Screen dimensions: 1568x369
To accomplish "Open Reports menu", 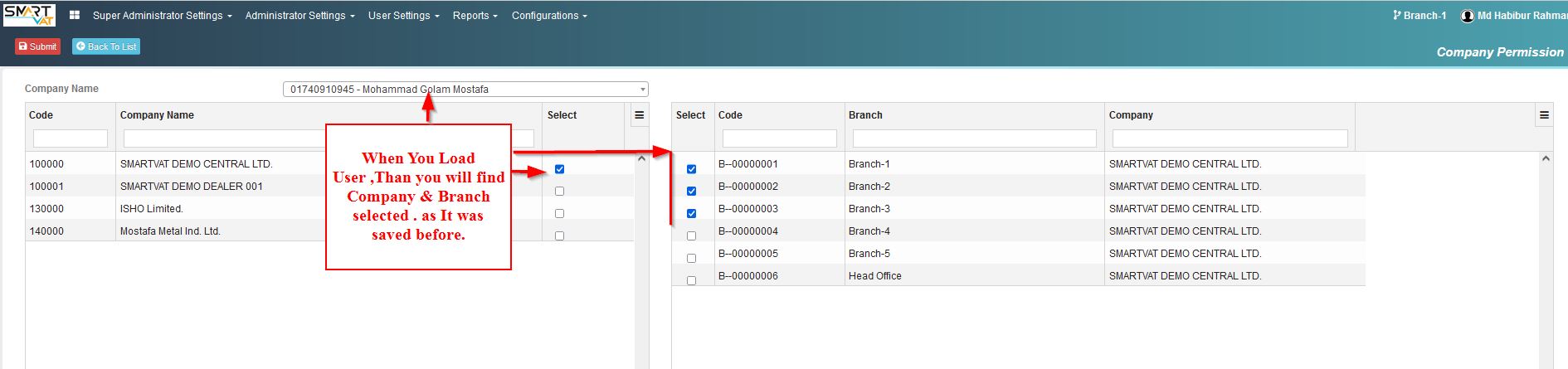I will tap(475, 16).
